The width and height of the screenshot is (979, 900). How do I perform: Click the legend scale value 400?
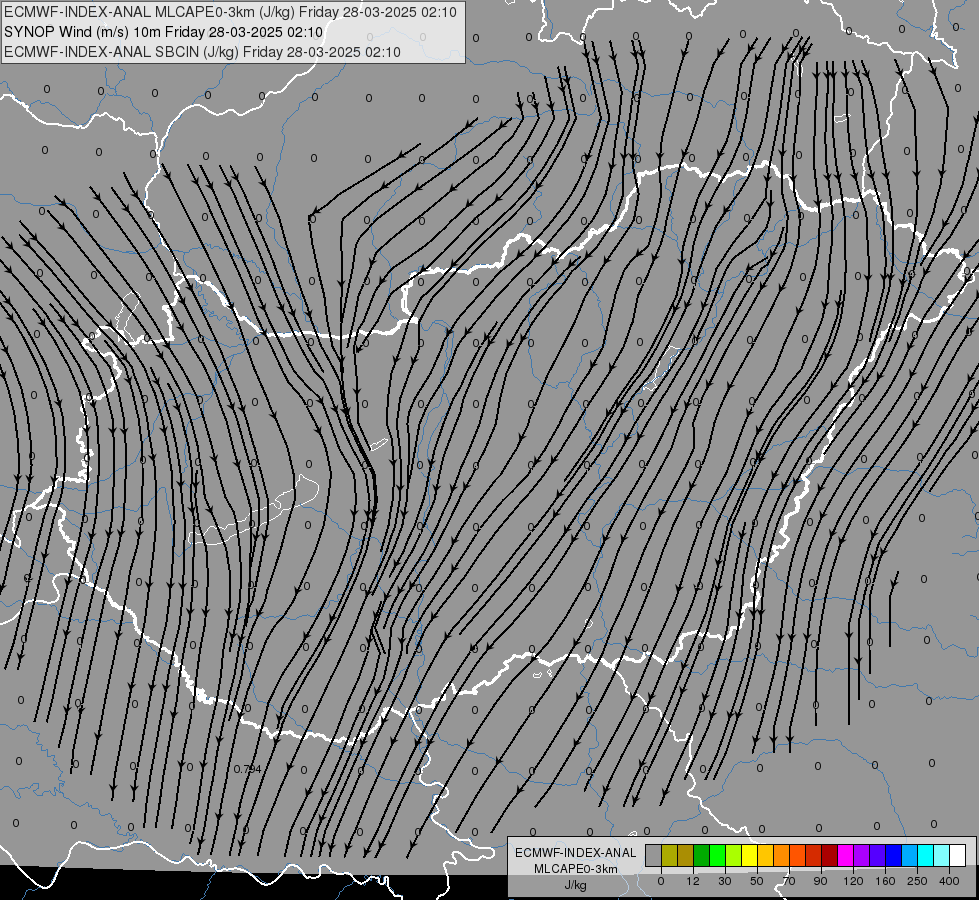point(949,881)
